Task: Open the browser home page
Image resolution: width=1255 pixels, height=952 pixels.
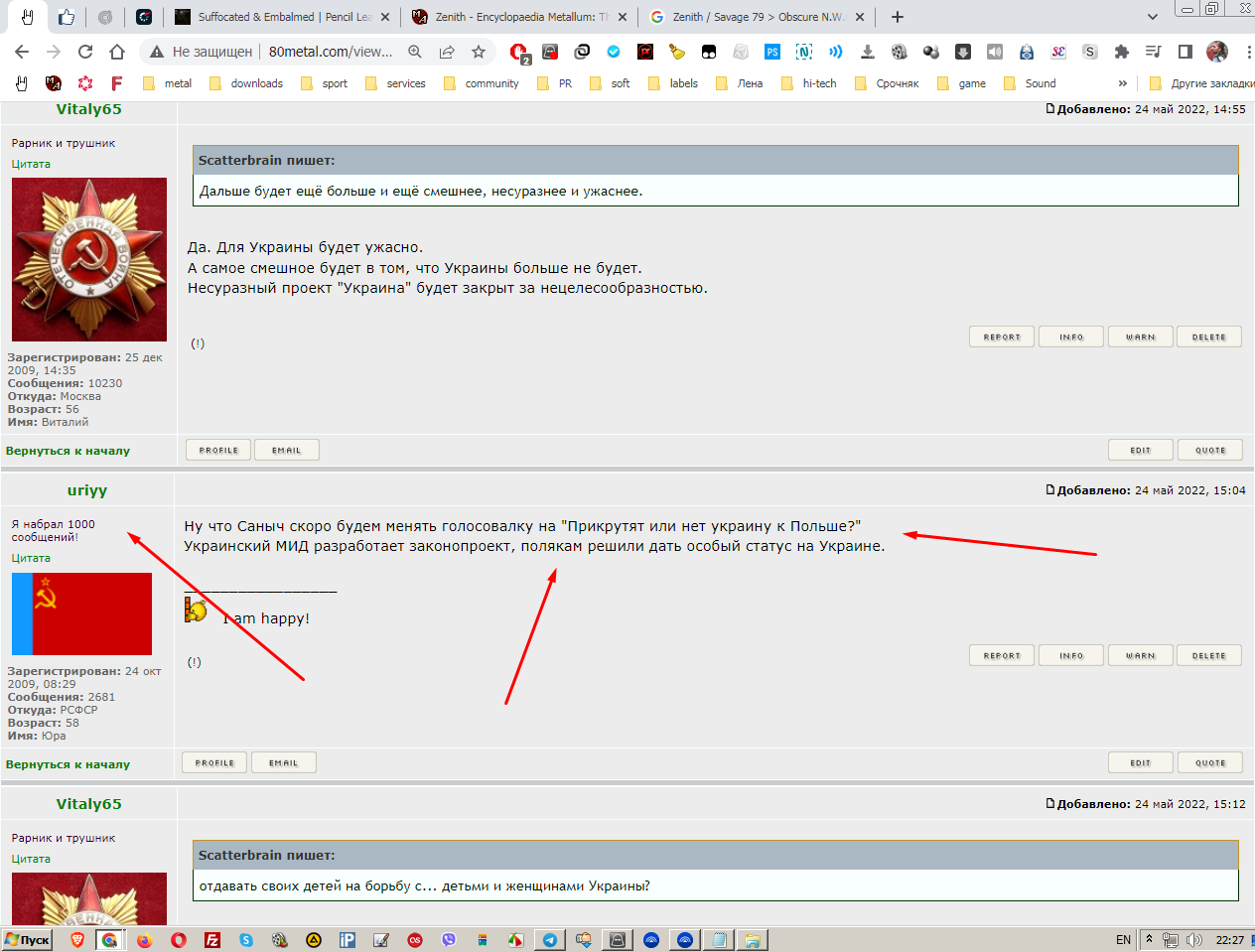Action: tap(117, 52)
